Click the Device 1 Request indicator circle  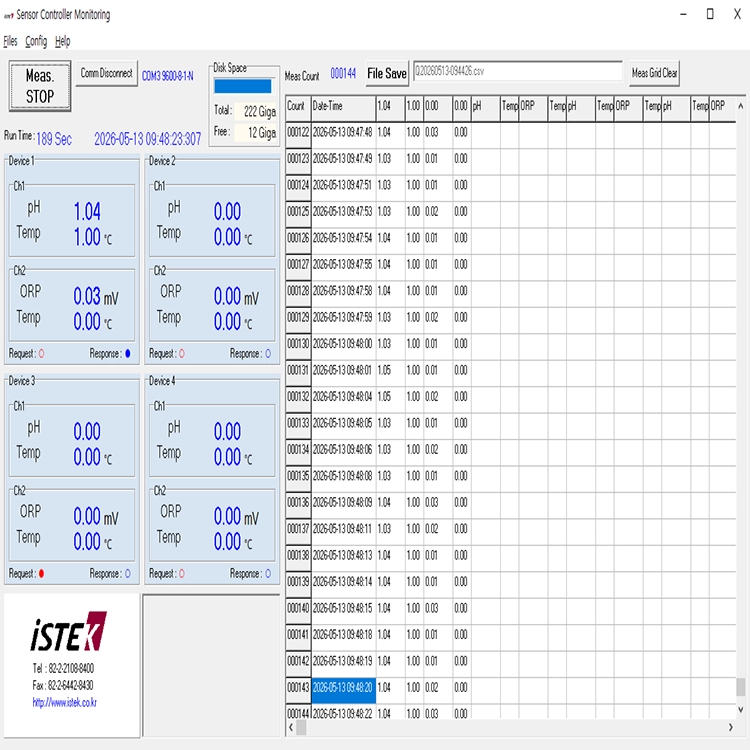[x=42, y=353]
